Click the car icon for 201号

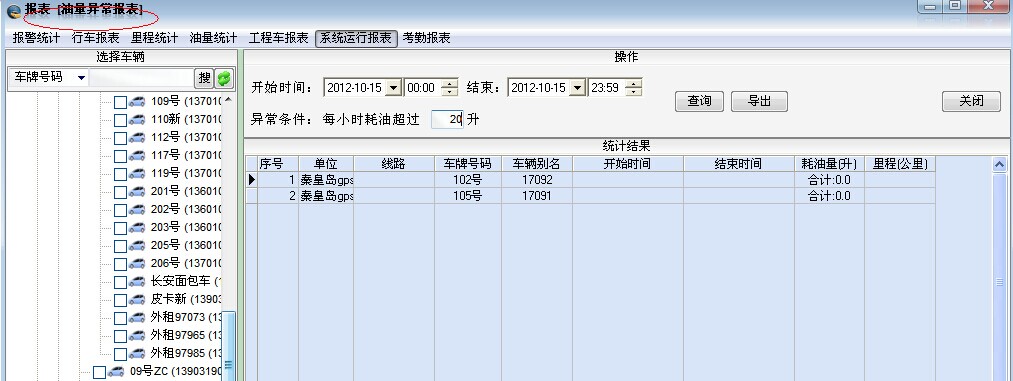click(137, 192)
